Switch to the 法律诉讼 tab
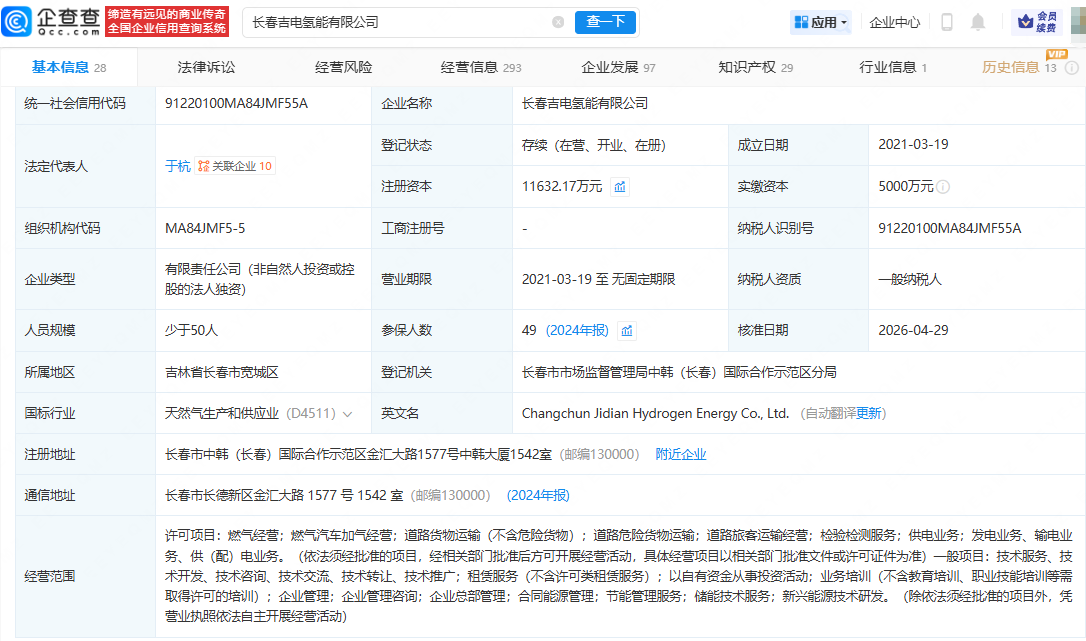The image size is (1086, 641). (x=206, y=67)
